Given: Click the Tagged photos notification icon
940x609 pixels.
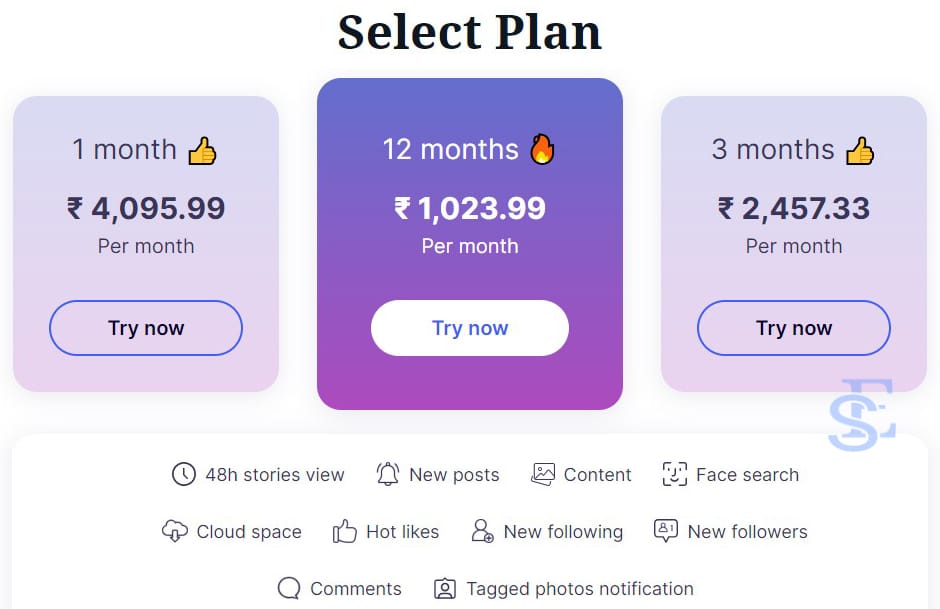Looking at the screenshot, I should (x=445, y=588).
